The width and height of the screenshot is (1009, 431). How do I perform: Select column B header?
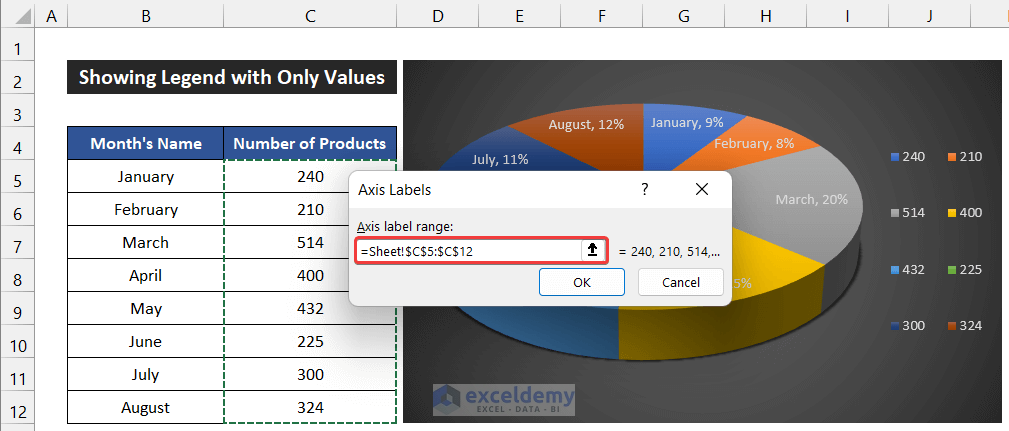[146, 15]
